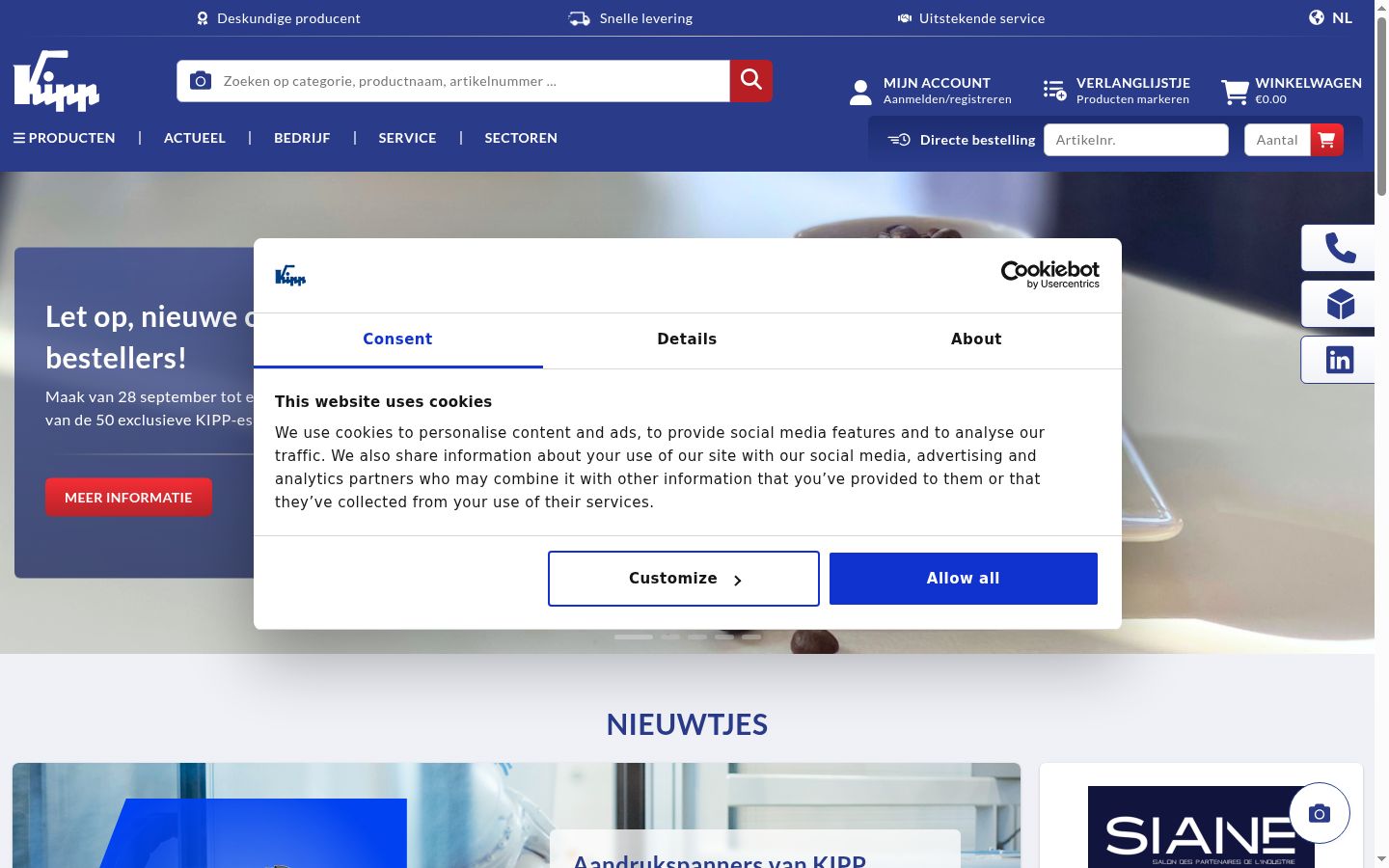
Task: Expand cookie options with Customize
Action: 684,579
